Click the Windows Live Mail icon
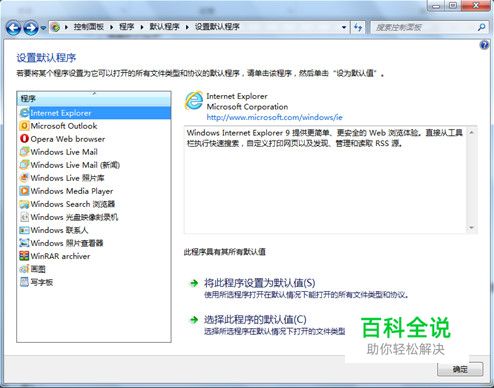 coord(24,152)
